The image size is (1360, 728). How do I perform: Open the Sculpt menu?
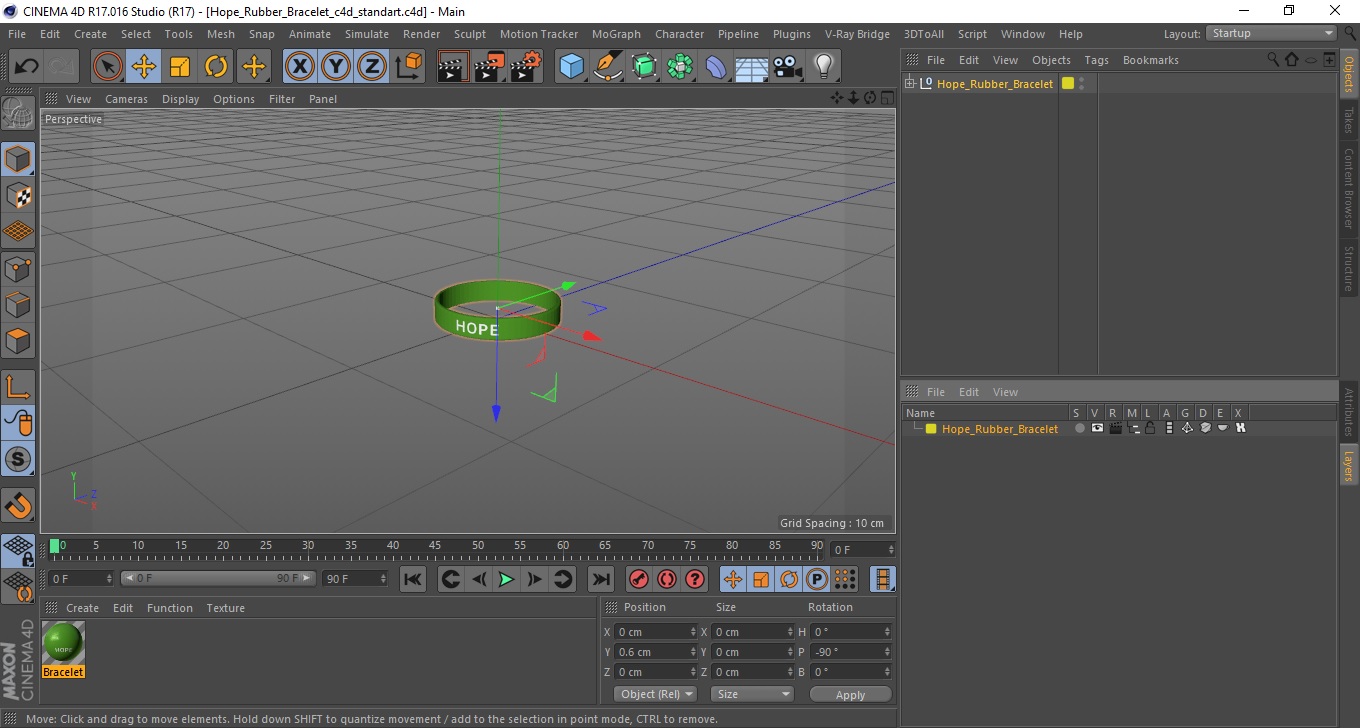470,34
